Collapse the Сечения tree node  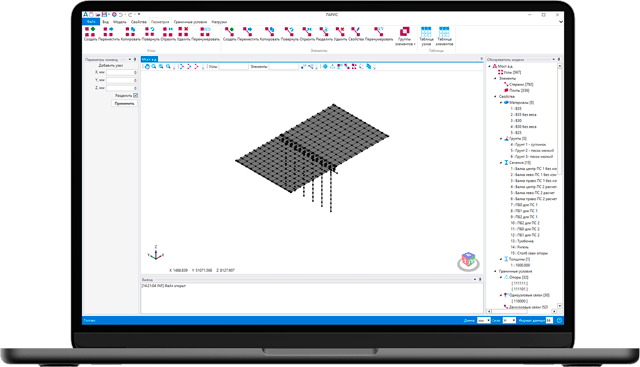click(x=501, y=162)
